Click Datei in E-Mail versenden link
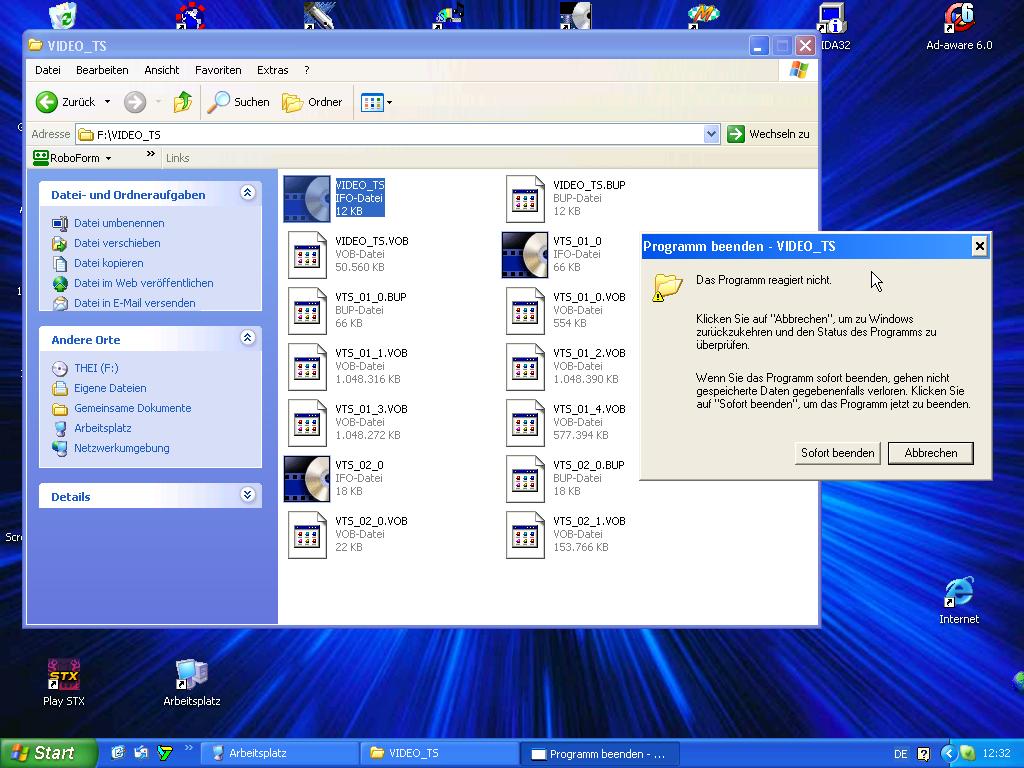This screenshot has height=768, width=1024. click(135, 303)
